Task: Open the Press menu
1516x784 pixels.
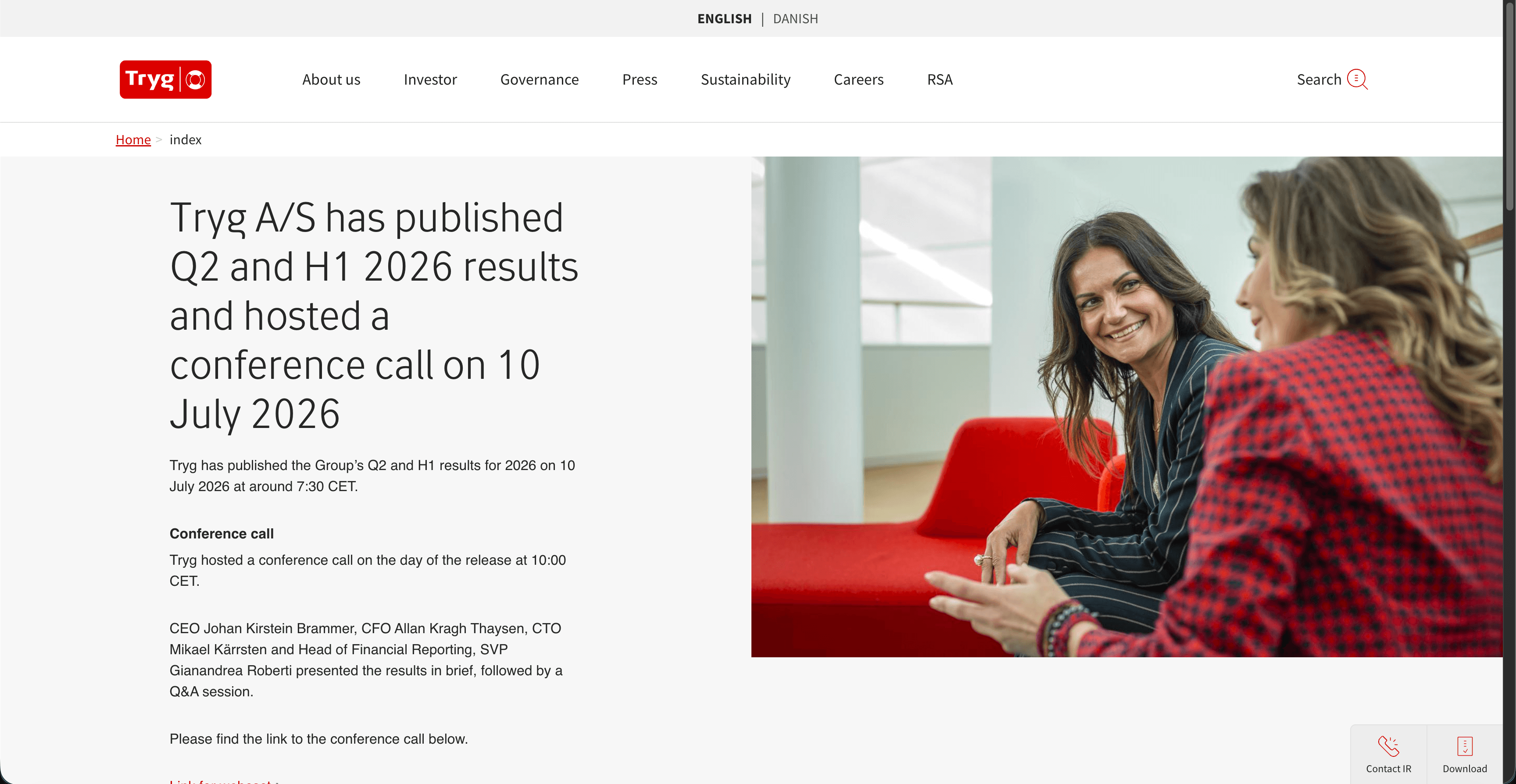Action: 640,79
